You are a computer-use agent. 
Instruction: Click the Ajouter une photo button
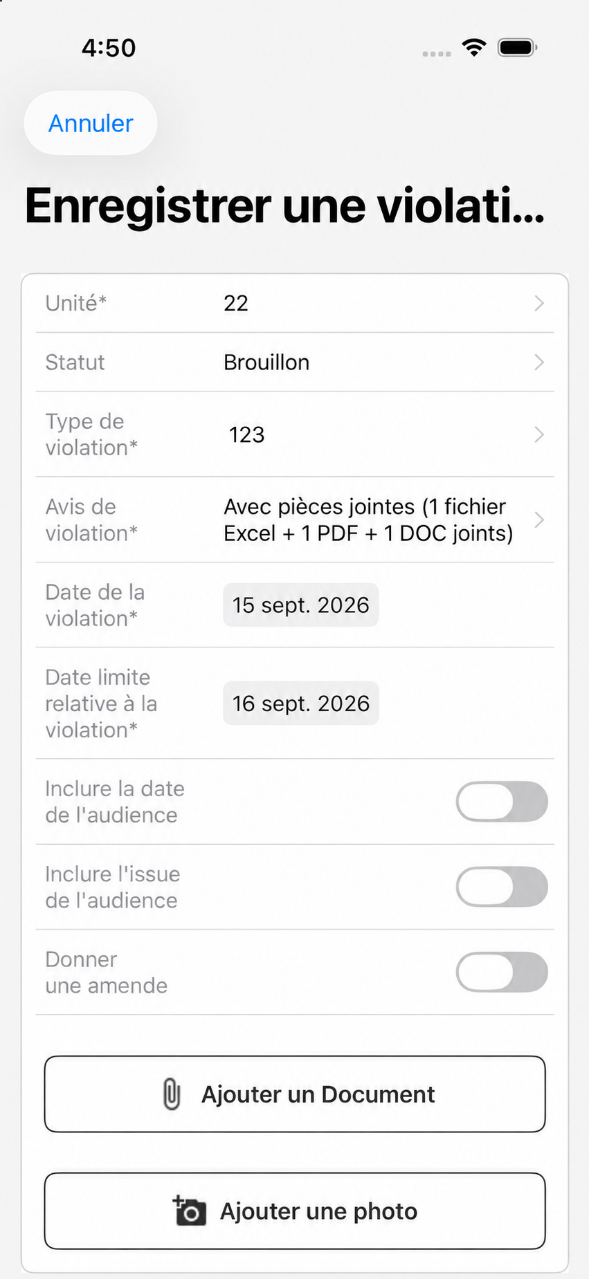pos(295,1211)
